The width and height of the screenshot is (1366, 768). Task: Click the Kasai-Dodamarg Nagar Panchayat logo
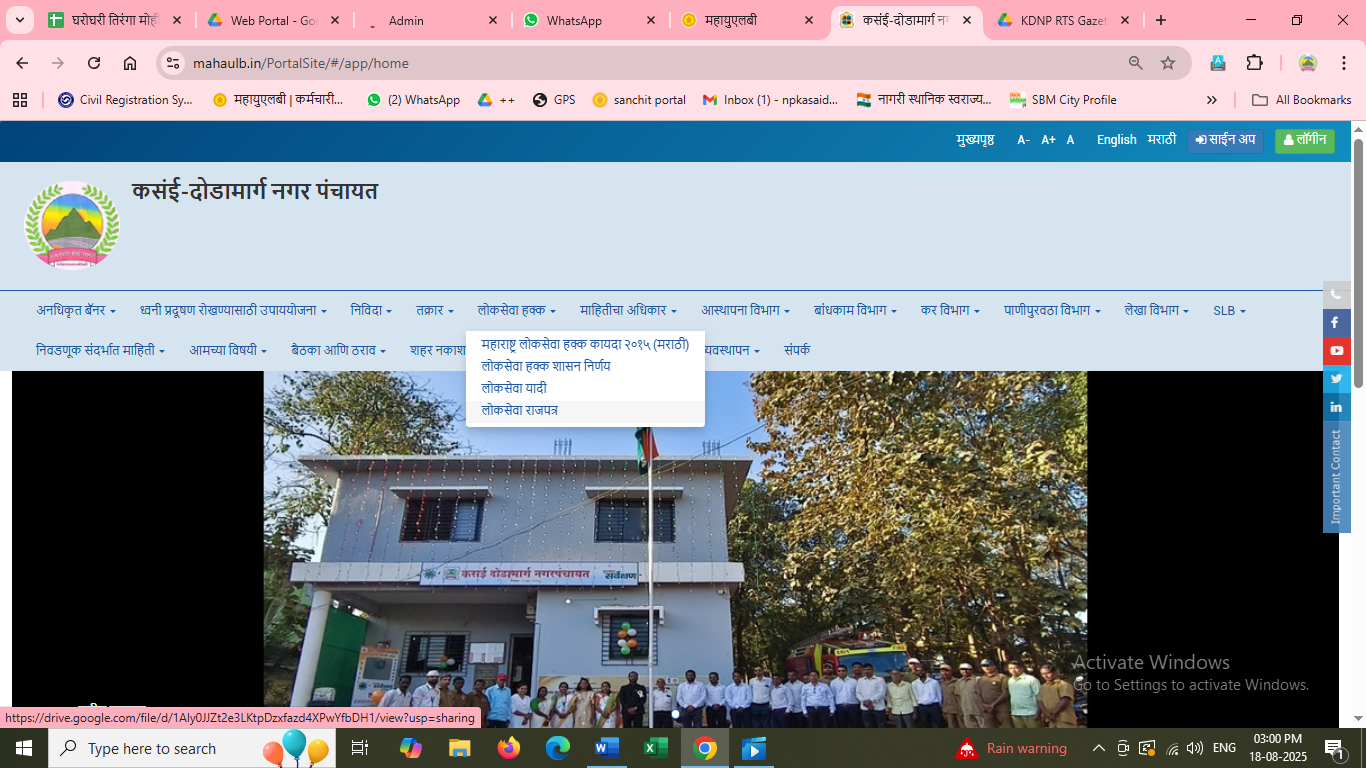[72, 225]
